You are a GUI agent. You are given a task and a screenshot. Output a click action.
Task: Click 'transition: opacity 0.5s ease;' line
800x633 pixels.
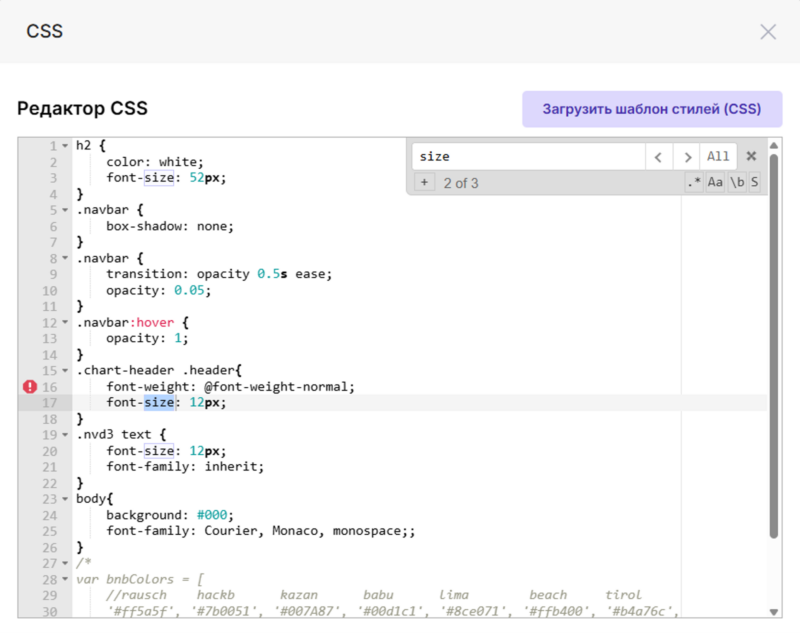219,274
